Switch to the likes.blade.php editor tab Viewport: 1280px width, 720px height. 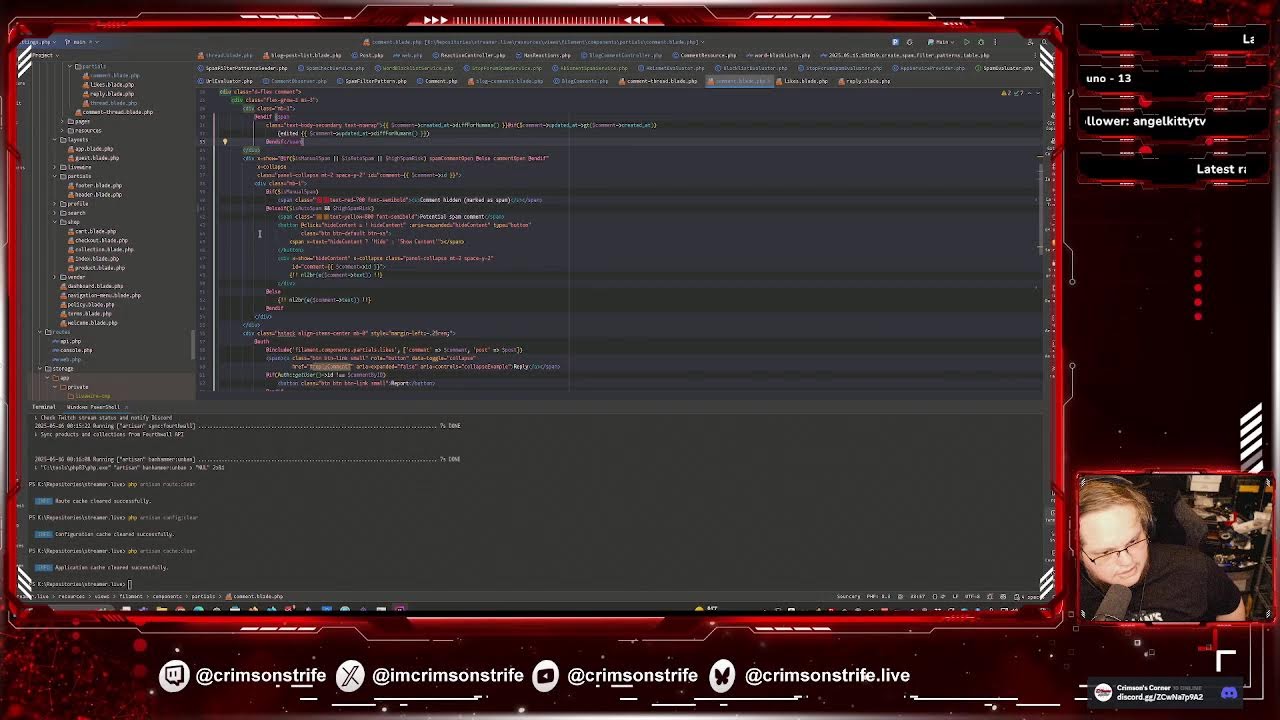coord(802,81)
